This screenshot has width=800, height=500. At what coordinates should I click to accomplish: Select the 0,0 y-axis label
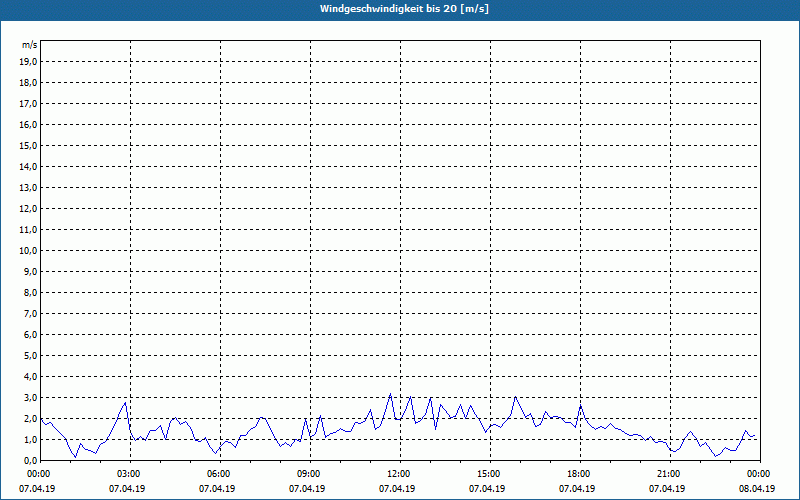tap(30, 460)
